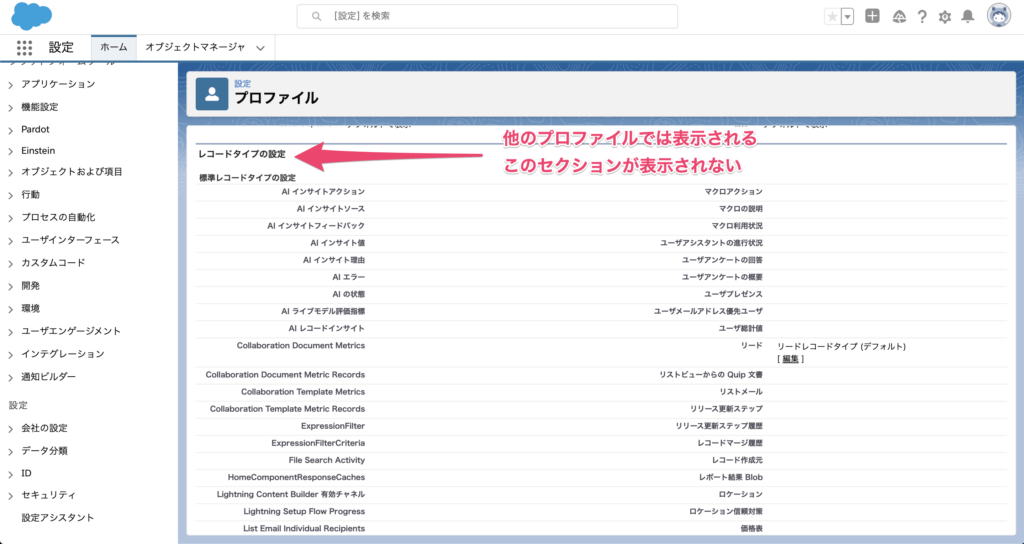Expand the 環境 sidebar node
The width and height of the screenshot is (1024, 544).
point(10,309)
